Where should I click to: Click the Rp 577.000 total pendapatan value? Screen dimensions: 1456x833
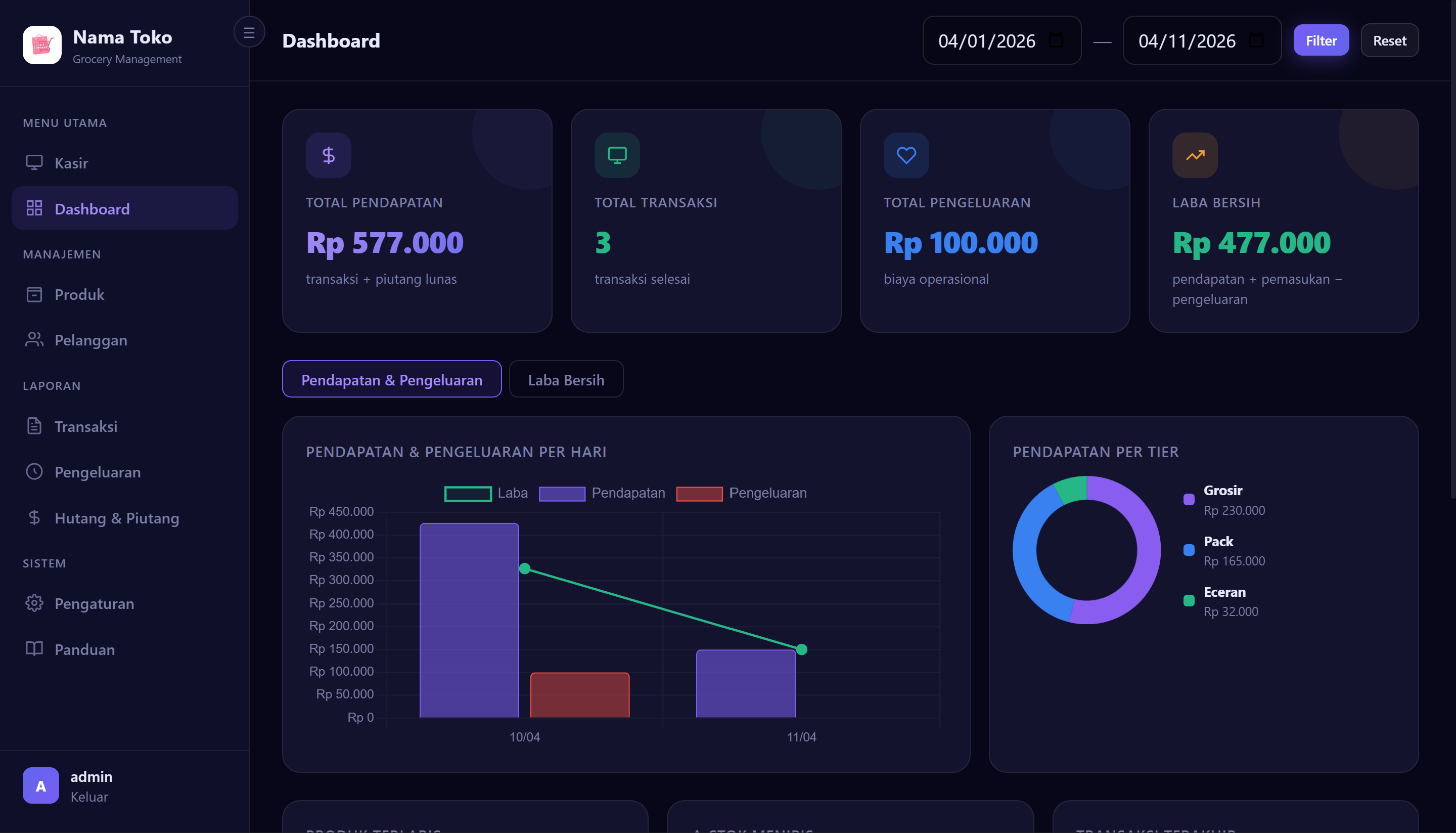[385, 243]
